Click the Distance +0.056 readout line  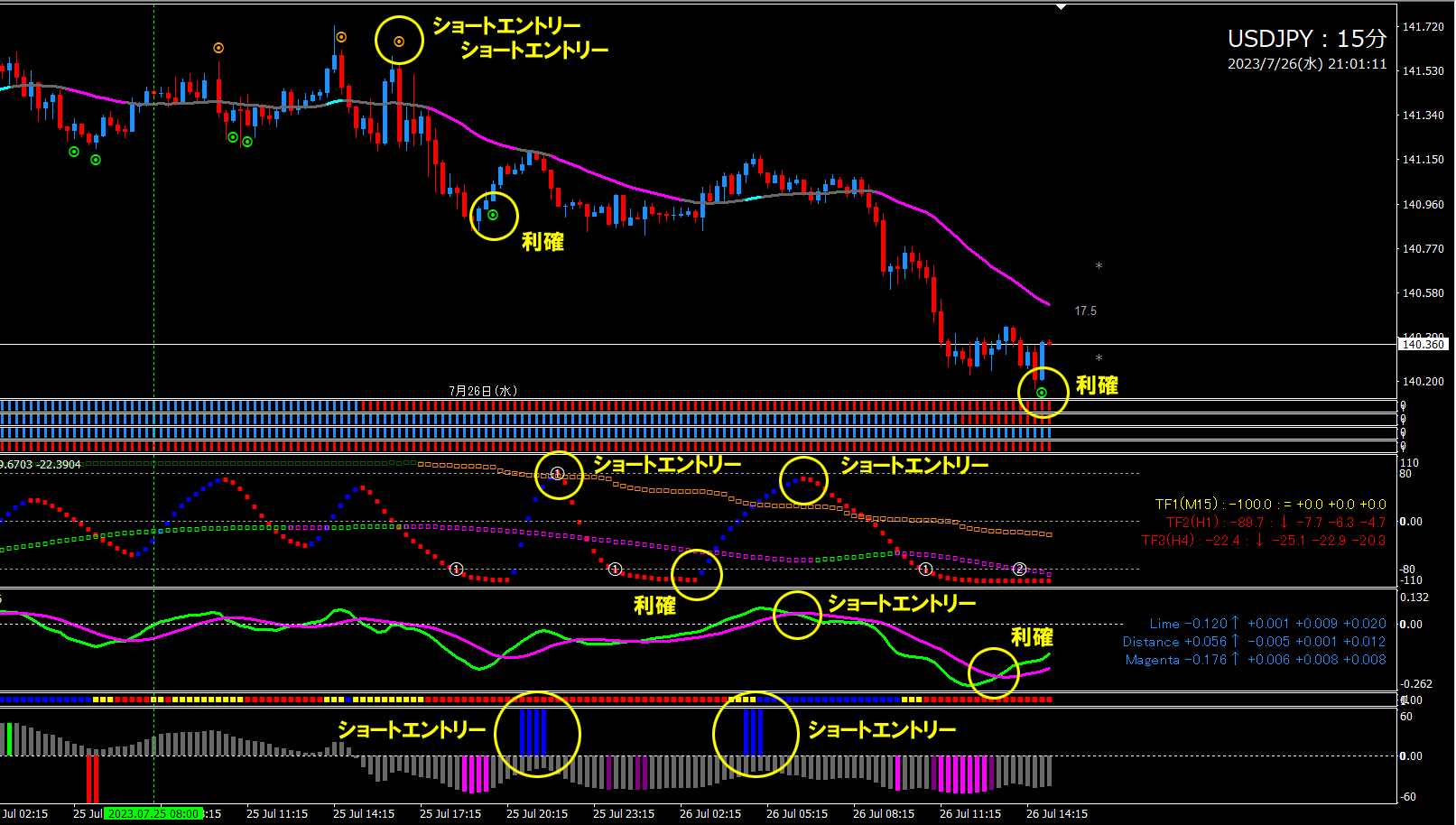point(1255,641)
